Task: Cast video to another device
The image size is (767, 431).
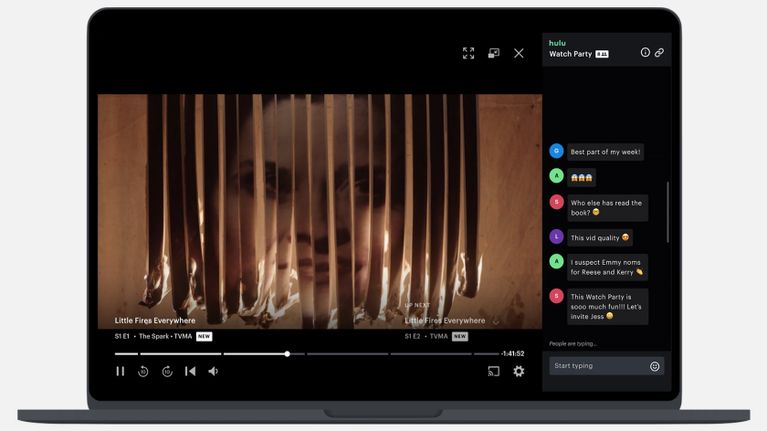Action: pos(494,371)
